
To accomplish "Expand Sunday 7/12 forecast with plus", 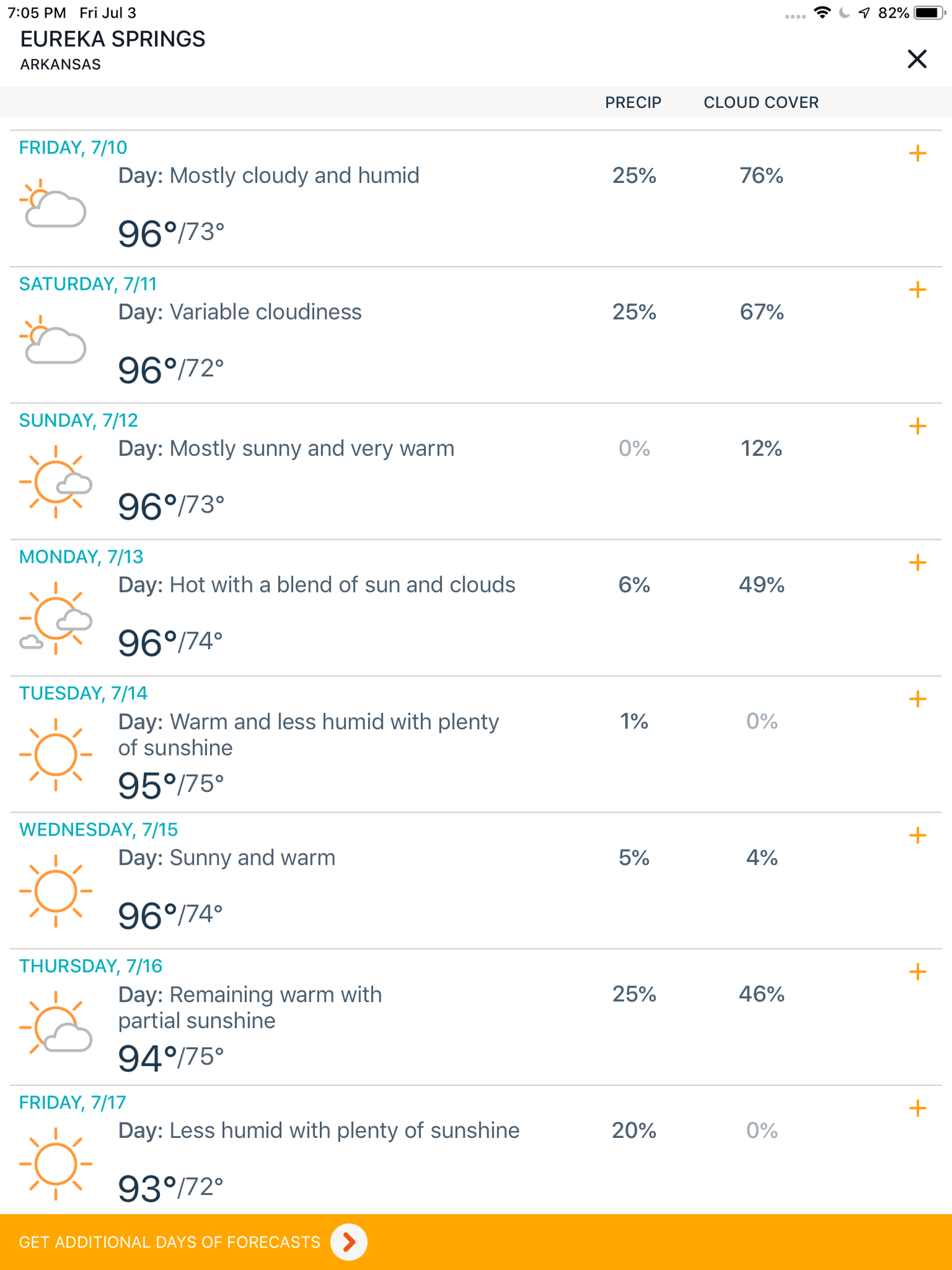I will (918, 426).
